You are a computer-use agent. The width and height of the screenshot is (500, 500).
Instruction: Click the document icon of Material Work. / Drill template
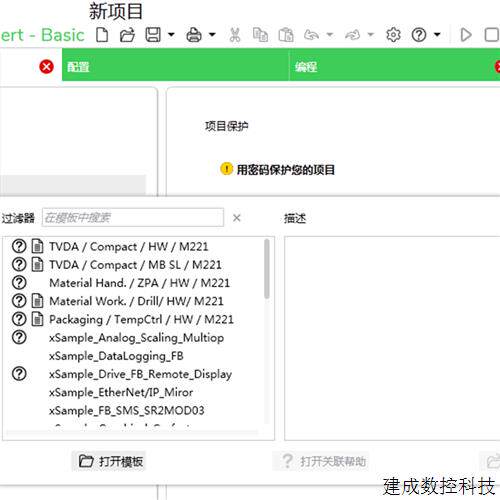(37, 301)
